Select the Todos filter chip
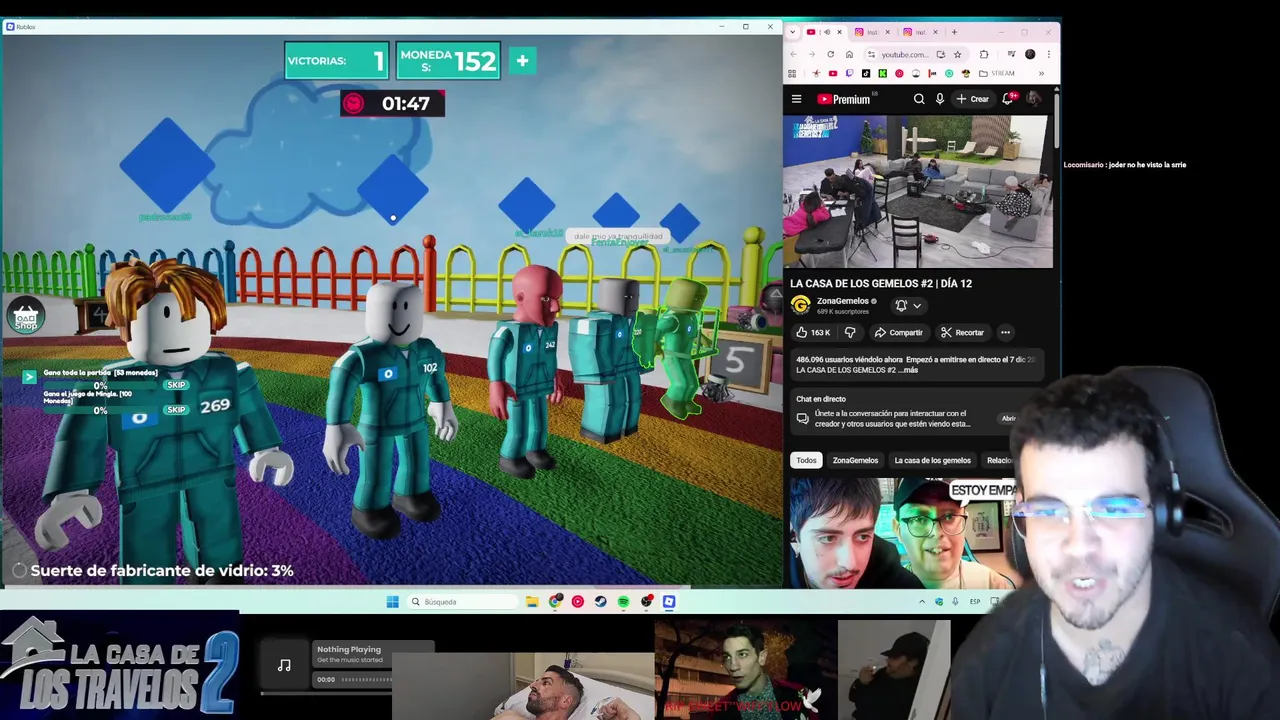This screenshot has height=720, width=1280. coord(806,460)
